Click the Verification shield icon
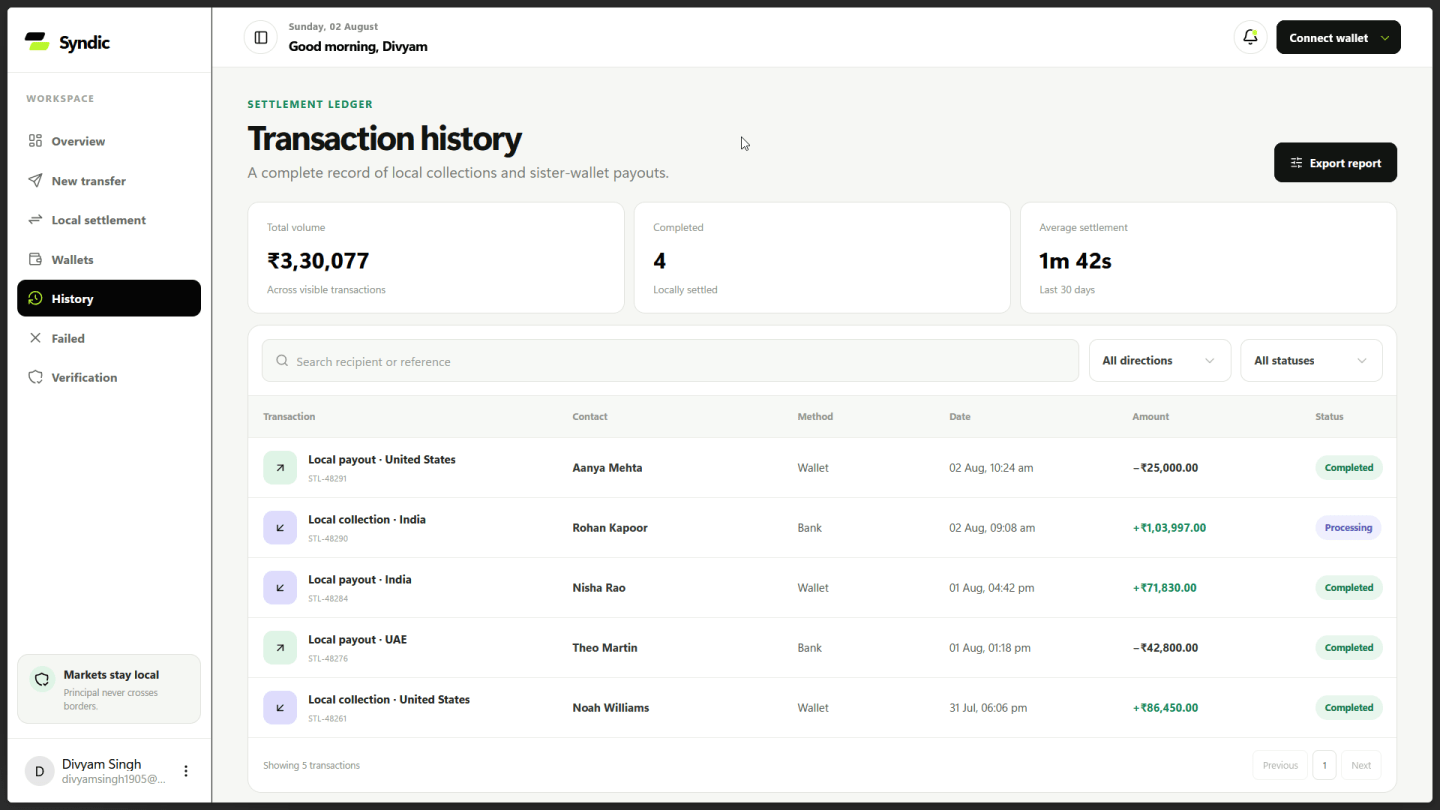The image size is (1440, 810). [35, 378]
